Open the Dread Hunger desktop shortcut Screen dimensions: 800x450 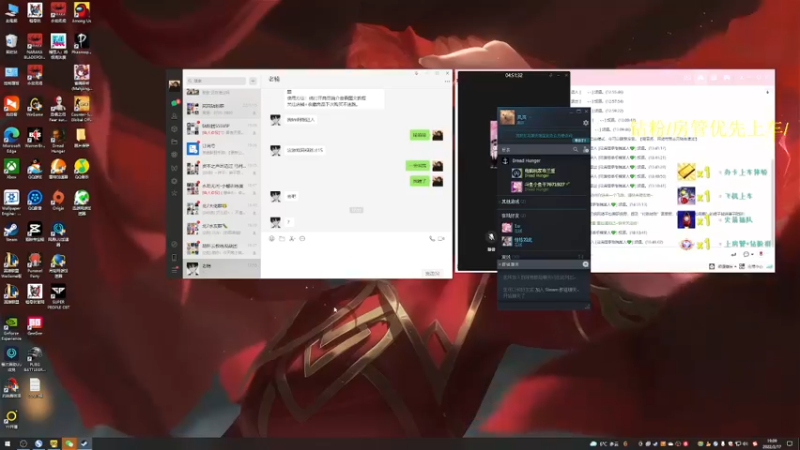(58, 140)
